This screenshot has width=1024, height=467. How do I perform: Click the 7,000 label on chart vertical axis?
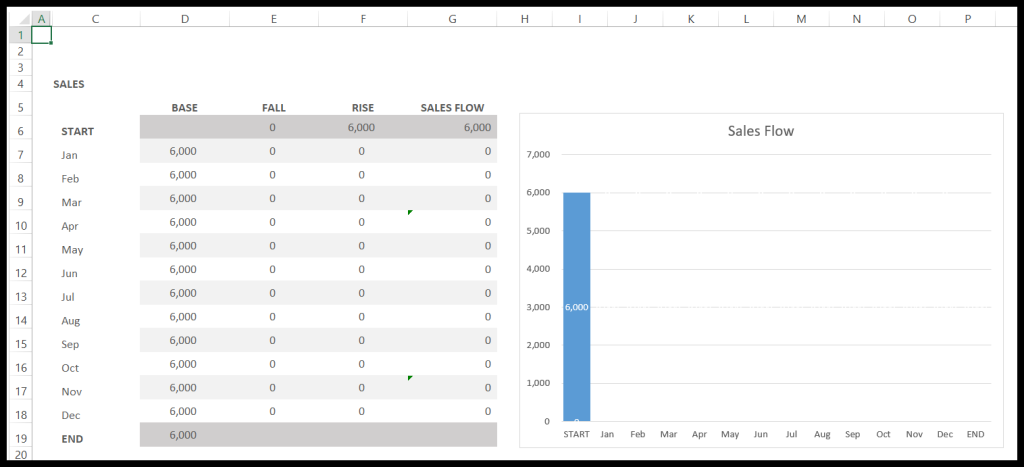pos(538,155)
